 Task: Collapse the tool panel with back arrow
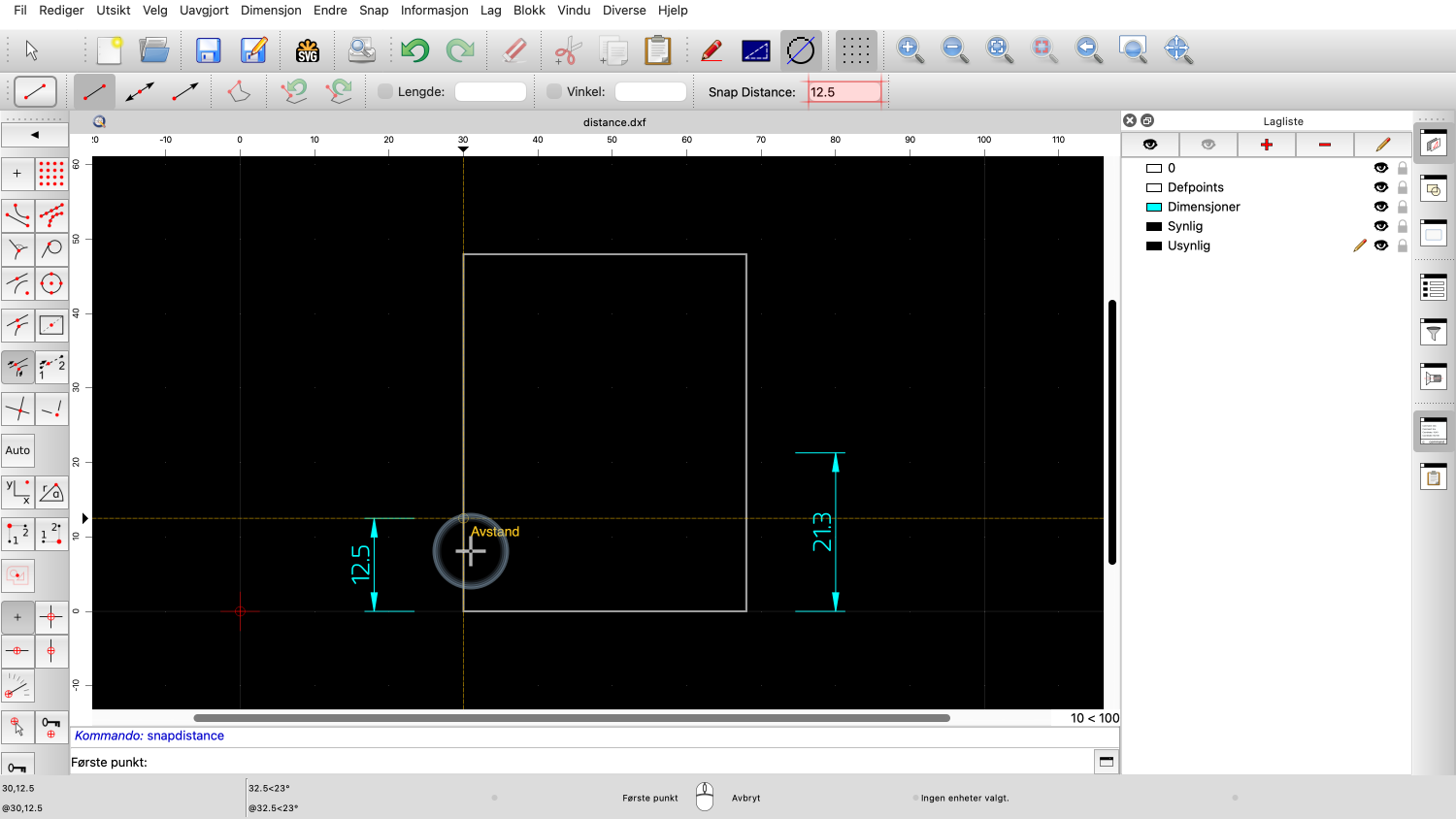tap(35, 135)
